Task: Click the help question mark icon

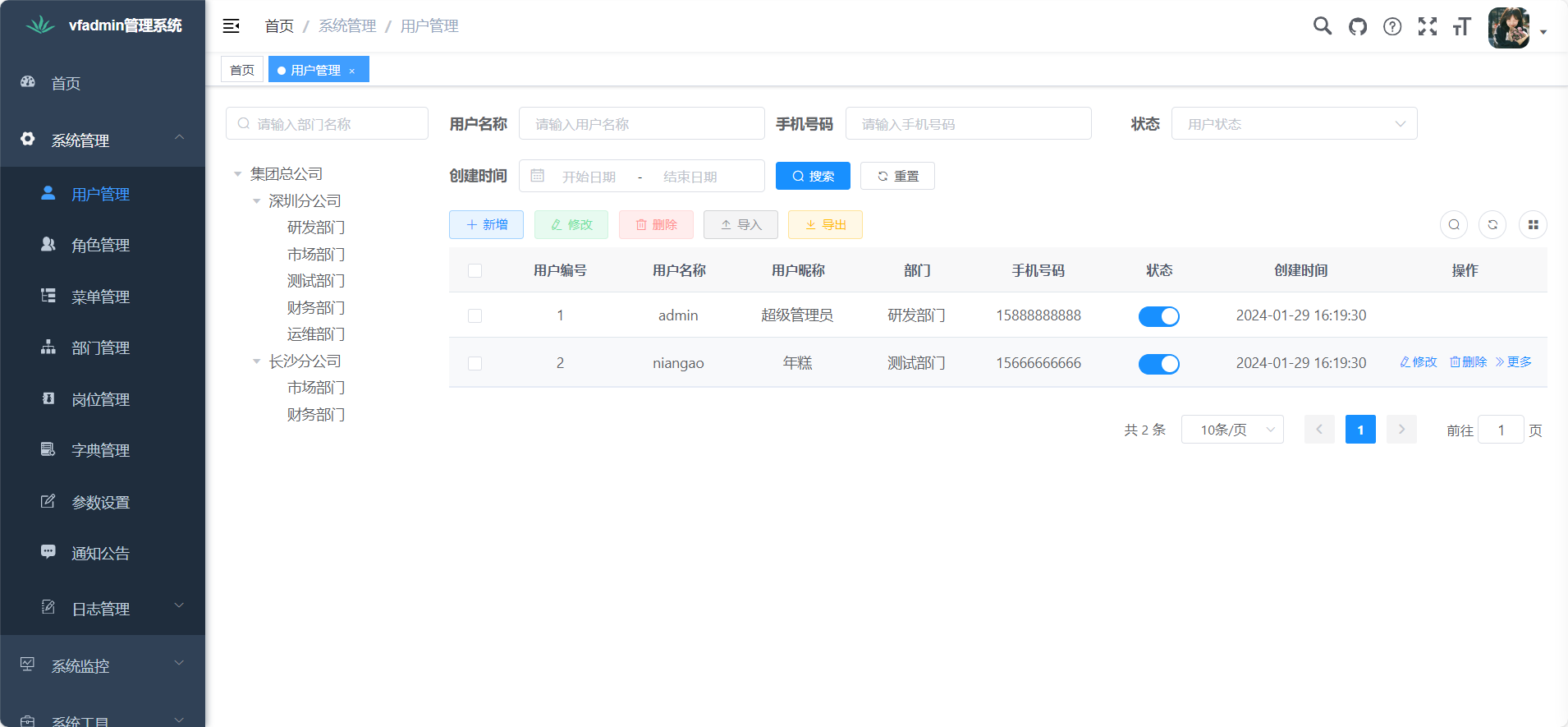Action: pos(1392,26)
